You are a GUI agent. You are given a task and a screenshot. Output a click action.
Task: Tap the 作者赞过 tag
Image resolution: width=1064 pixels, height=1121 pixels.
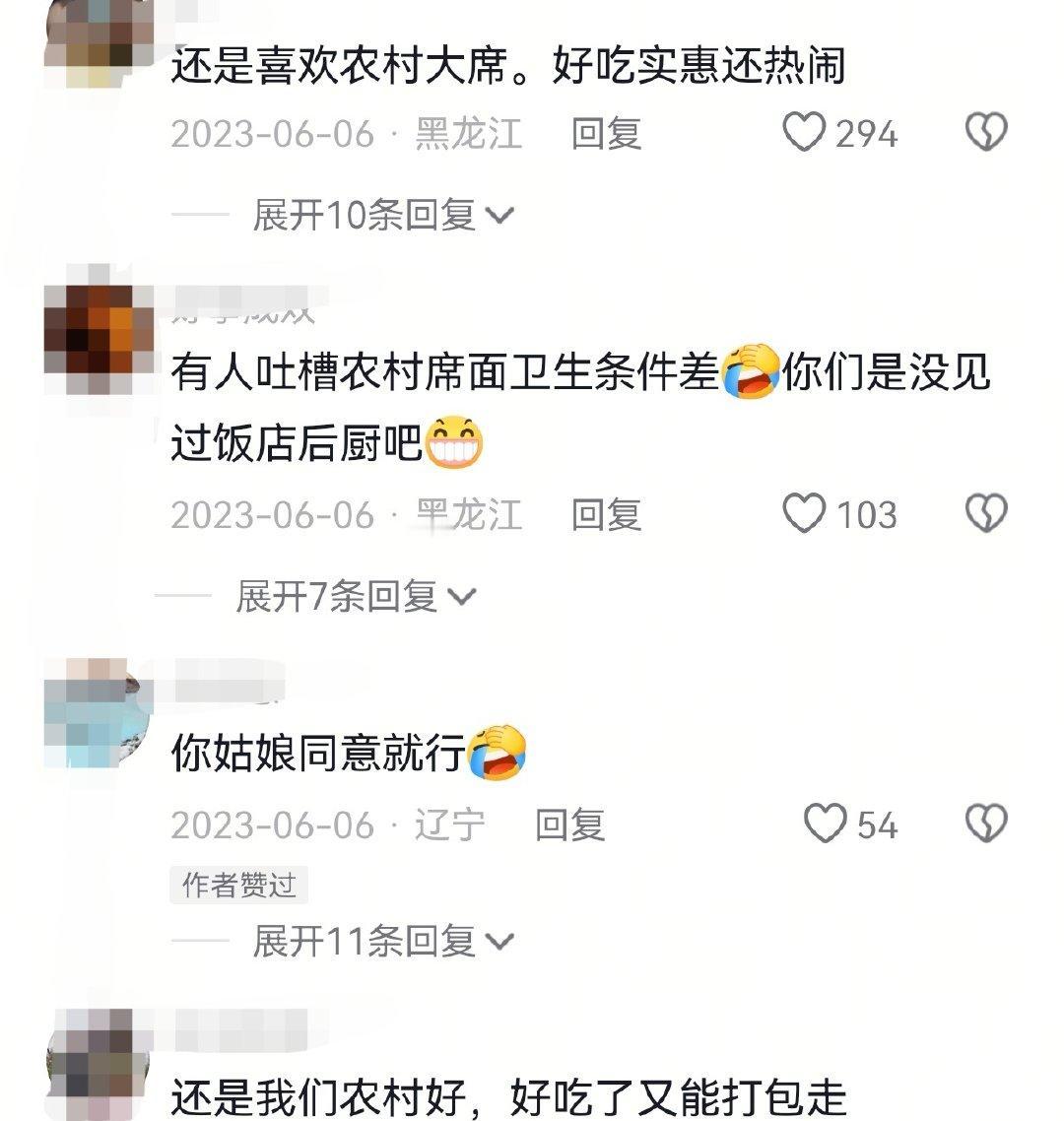(238, 885)
